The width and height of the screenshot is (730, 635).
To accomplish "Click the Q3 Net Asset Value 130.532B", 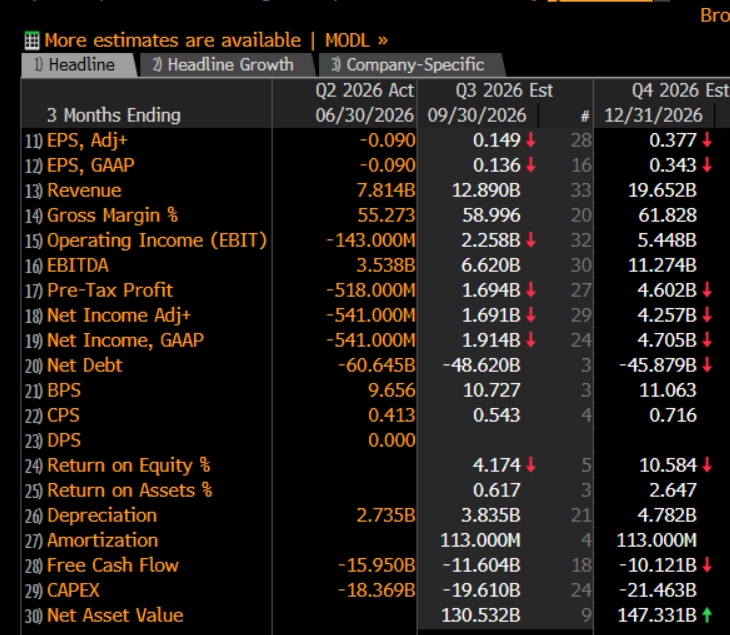I will tap(481, 615).
